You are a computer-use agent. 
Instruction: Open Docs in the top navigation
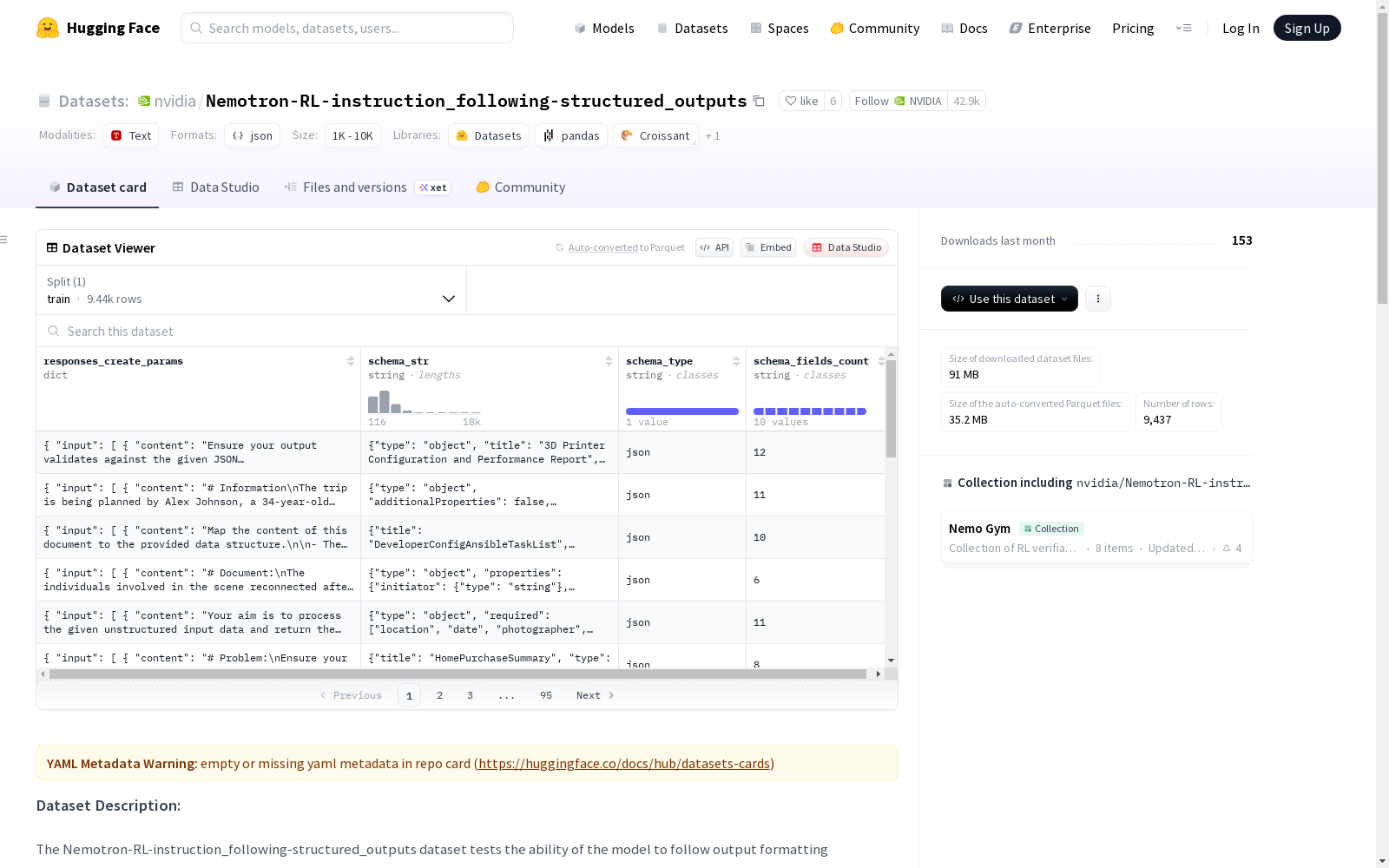964,28
